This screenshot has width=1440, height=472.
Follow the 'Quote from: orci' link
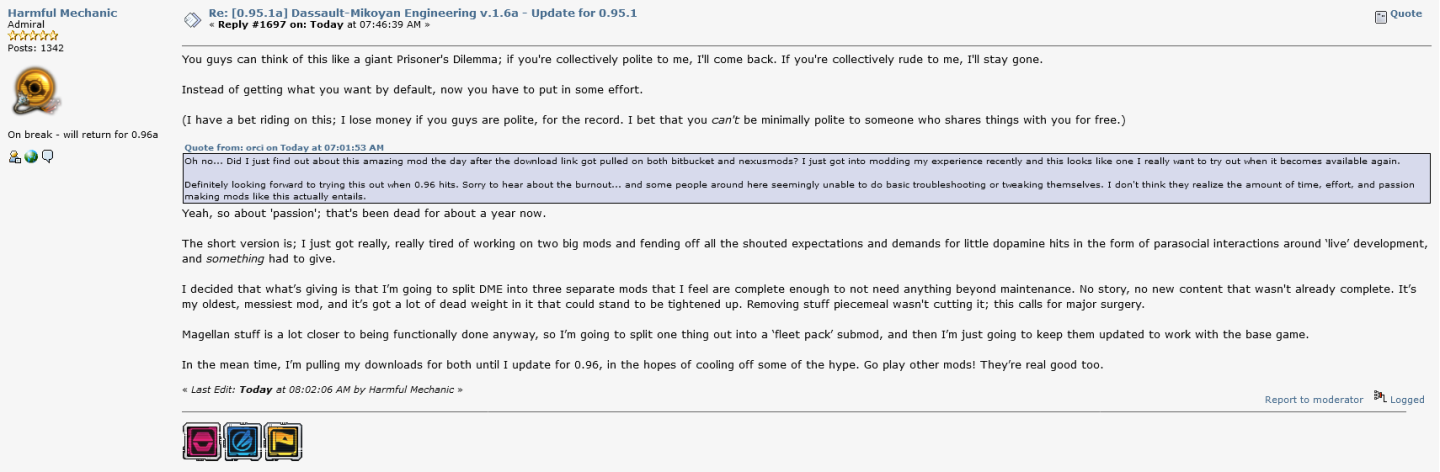[x=284, y=147]
